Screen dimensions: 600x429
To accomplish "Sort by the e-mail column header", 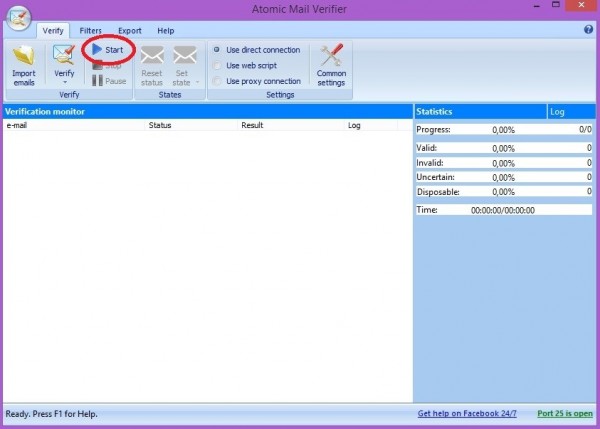I will tap(74, 125).
